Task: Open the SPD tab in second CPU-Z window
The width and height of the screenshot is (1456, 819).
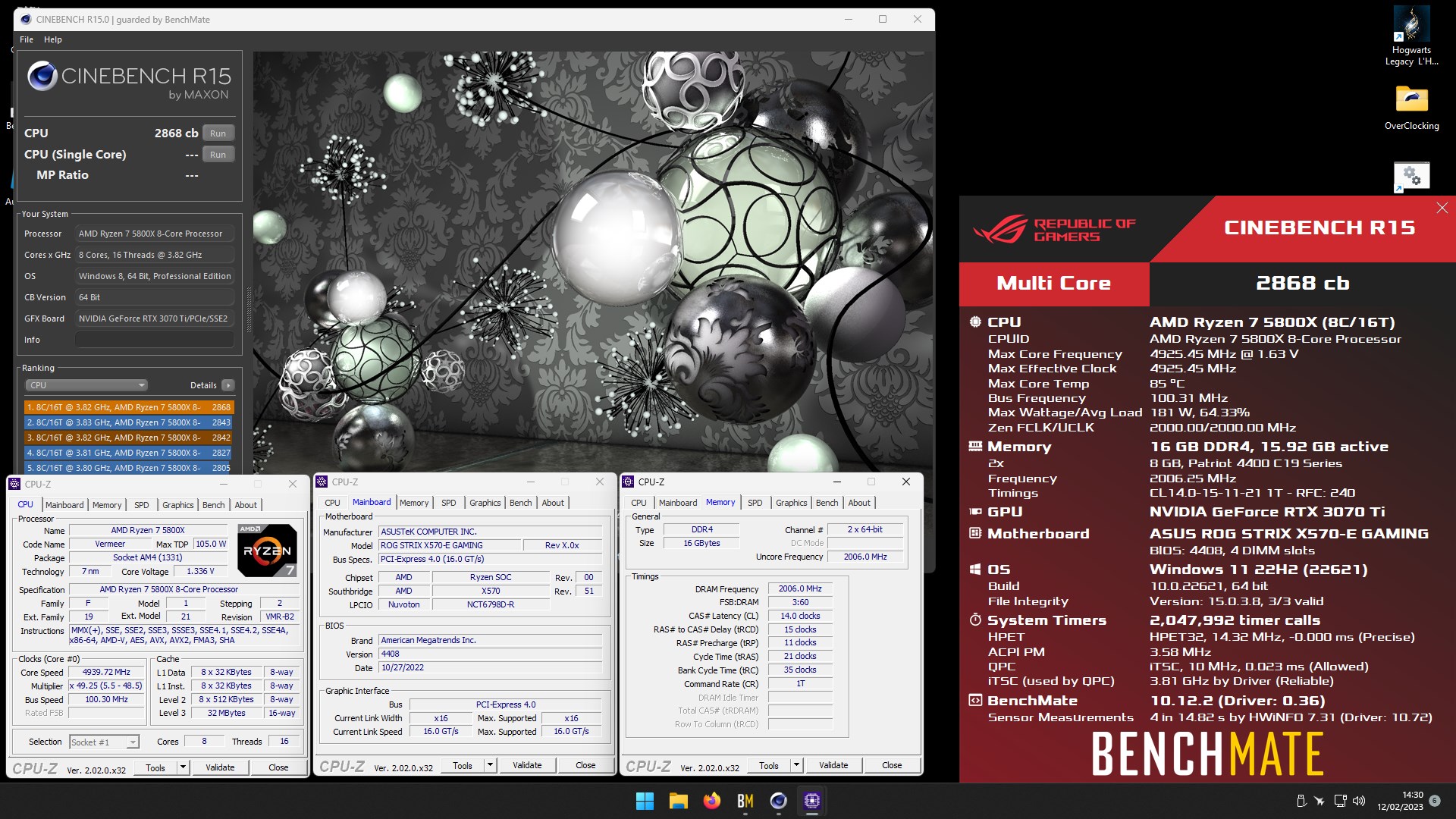Action: click(x=449, y=503)
